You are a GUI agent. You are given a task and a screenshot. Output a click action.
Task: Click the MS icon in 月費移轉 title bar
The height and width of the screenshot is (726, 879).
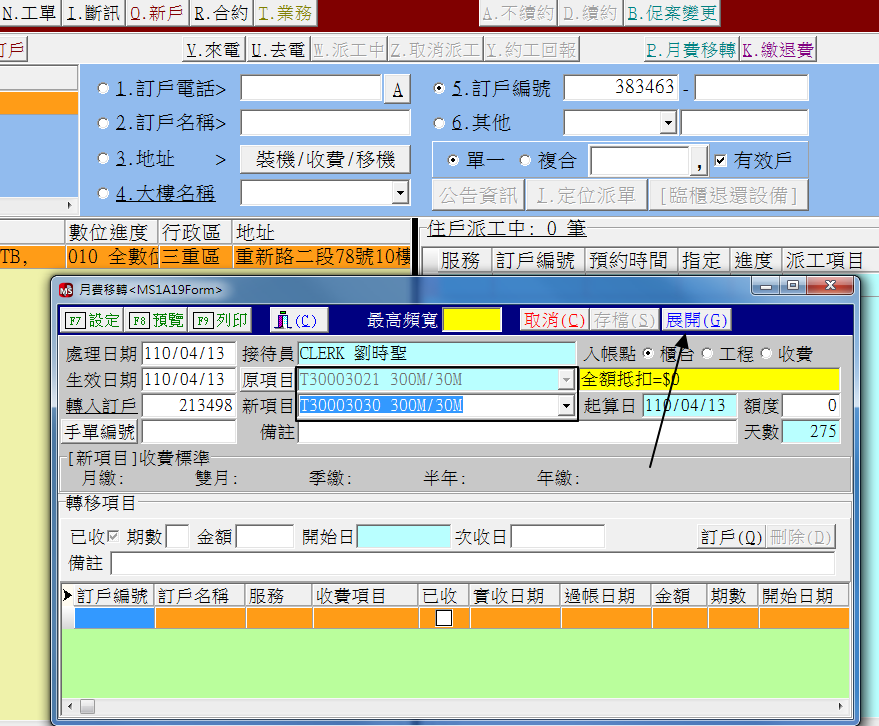click(x=66, y=290)
